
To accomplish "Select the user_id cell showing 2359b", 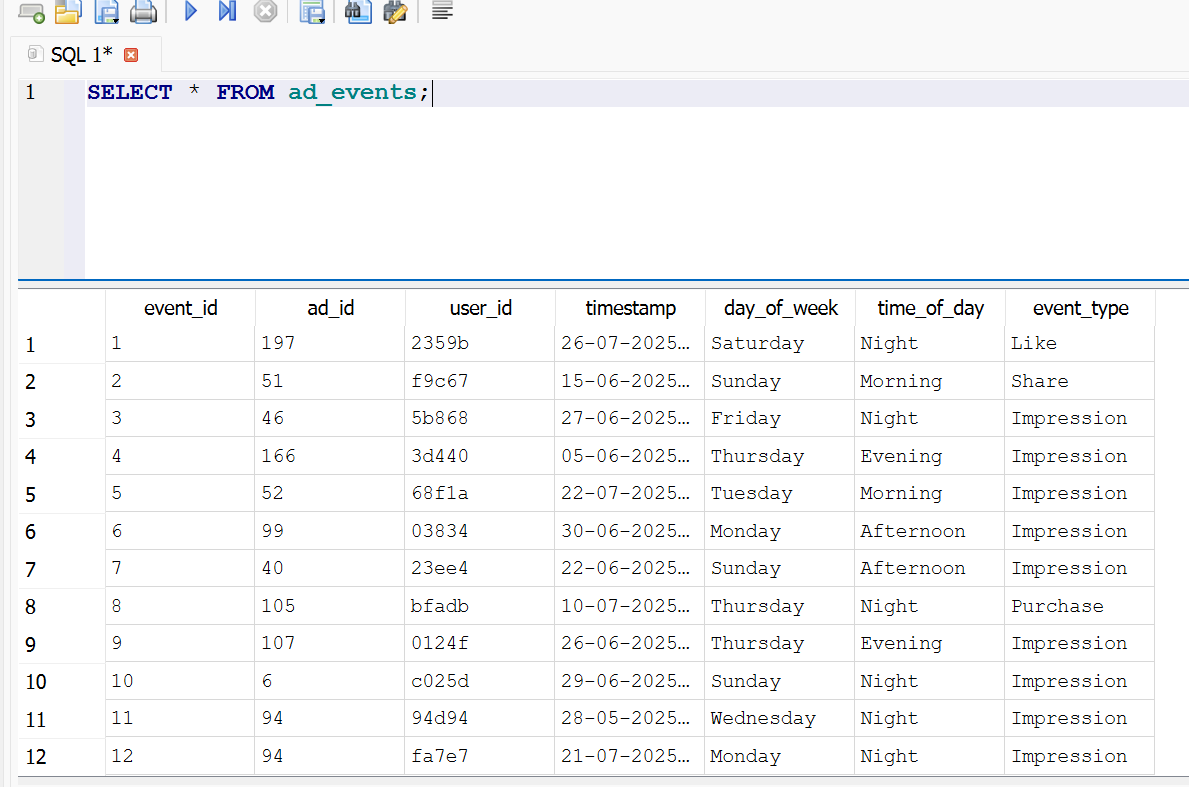I will point(440,343).
